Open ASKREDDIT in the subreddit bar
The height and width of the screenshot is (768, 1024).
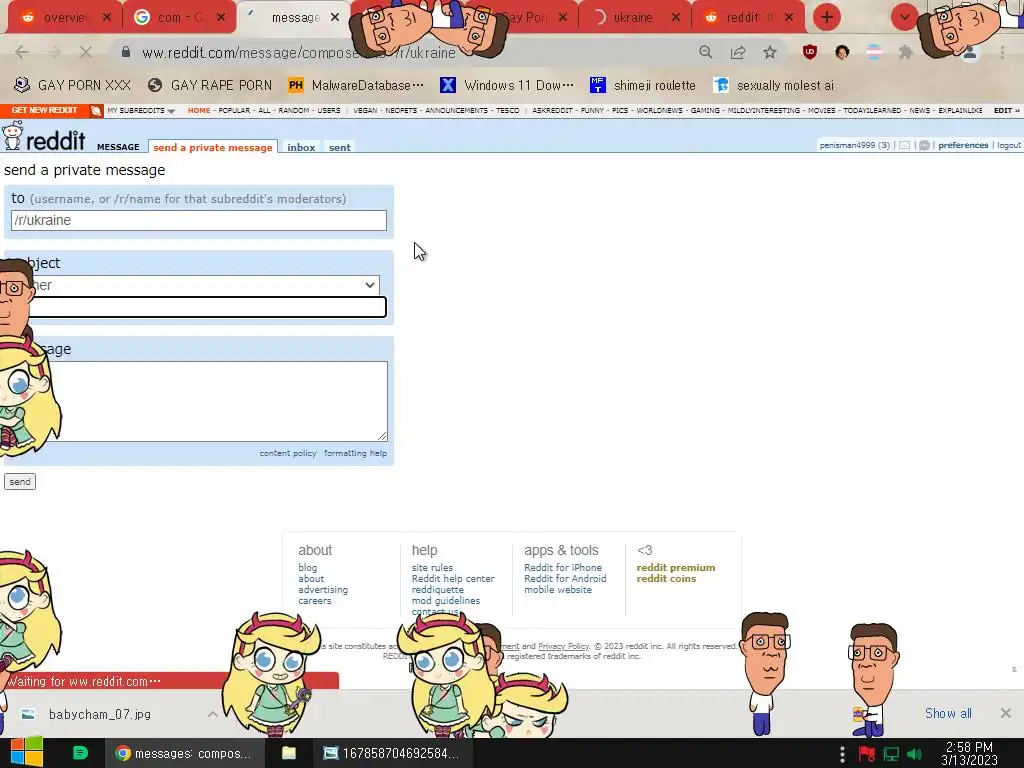[x=552, y=110]
